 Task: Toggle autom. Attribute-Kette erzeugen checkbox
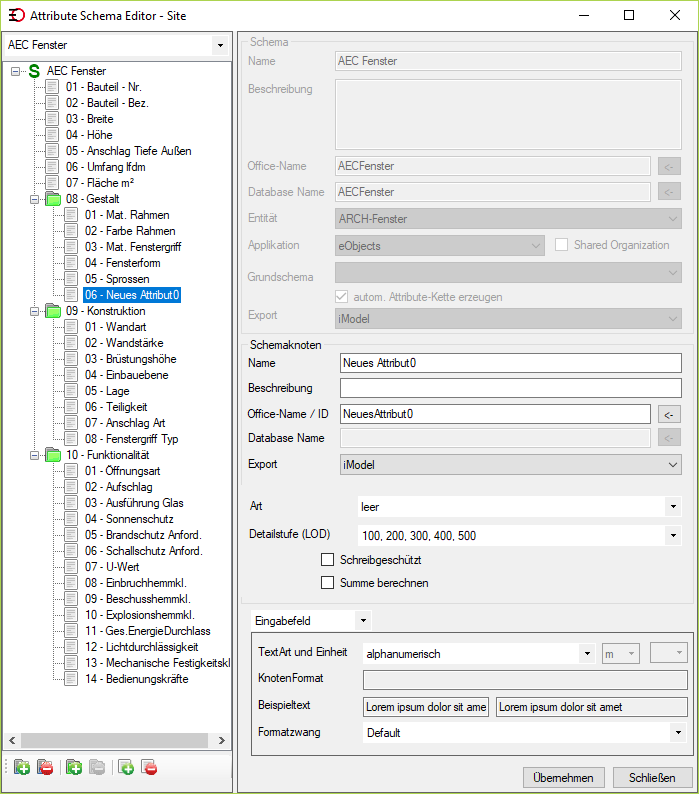point(341,297)
